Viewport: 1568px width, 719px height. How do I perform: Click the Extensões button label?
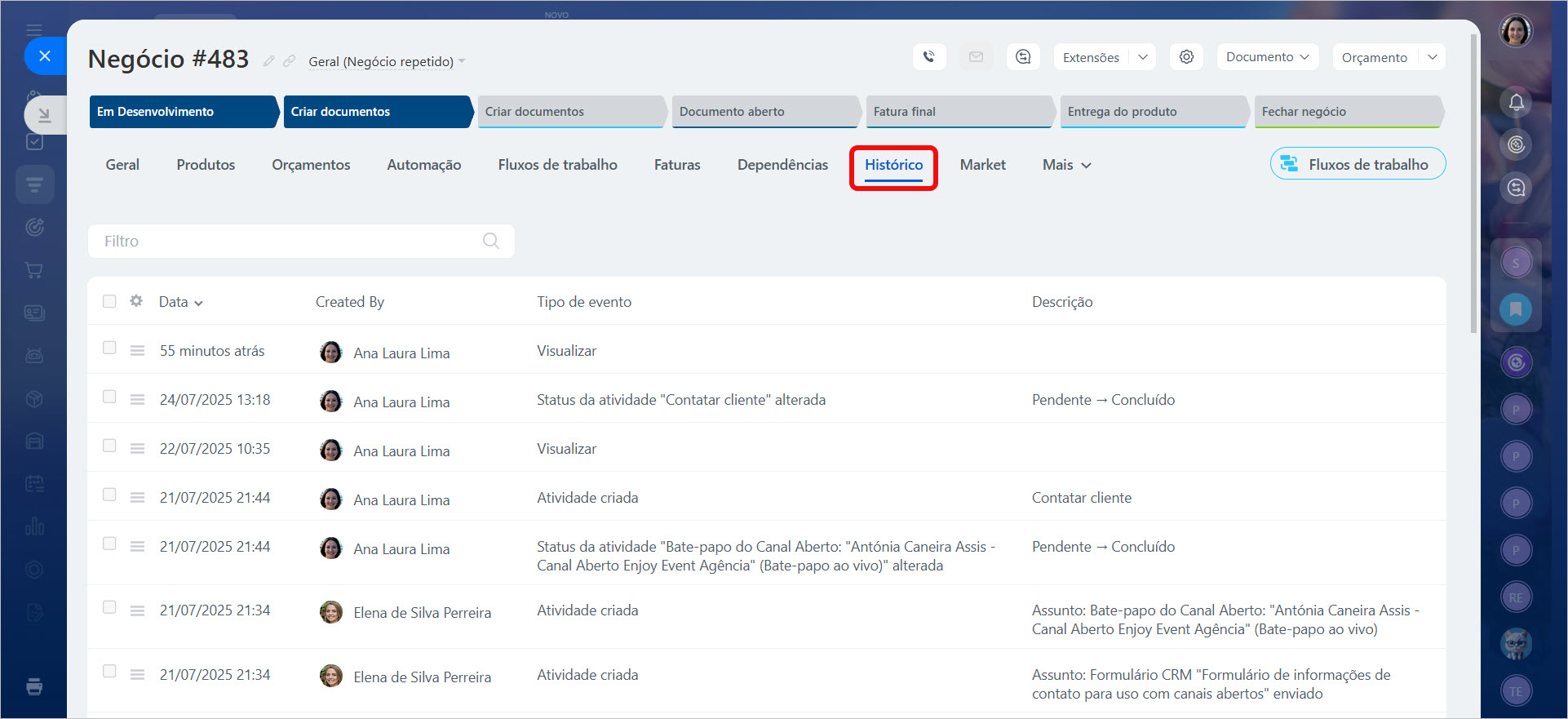pos(1091,57)
